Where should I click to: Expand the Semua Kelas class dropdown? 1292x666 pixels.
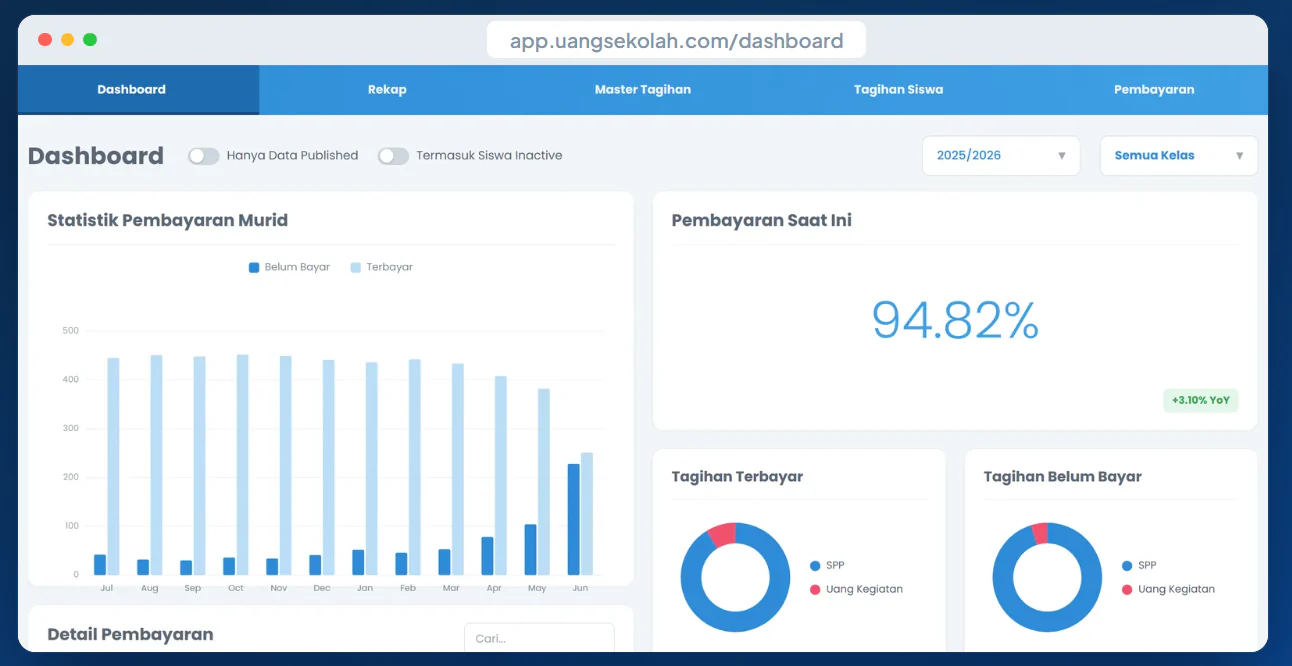(1179, 156)
